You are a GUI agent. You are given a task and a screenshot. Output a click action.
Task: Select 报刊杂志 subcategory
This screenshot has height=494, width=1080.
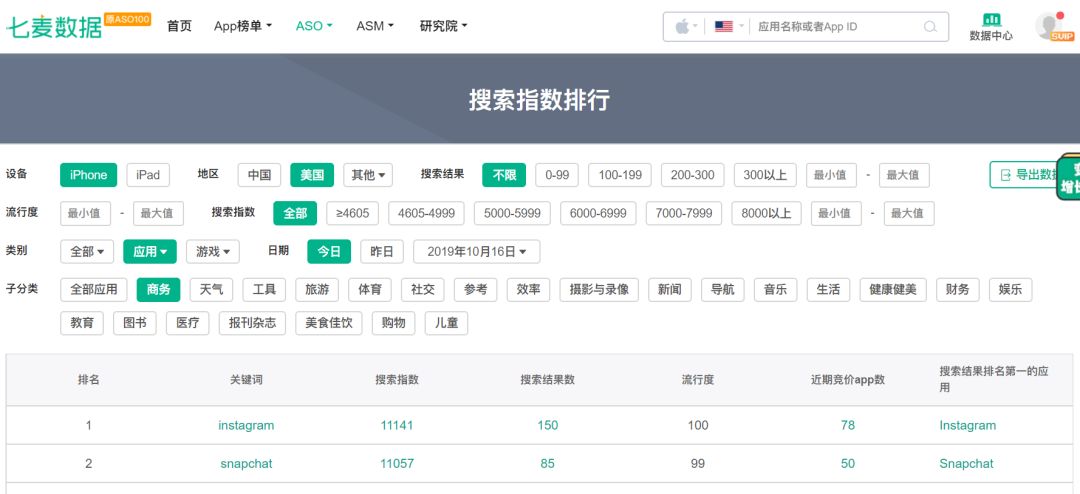coord(253,323)
